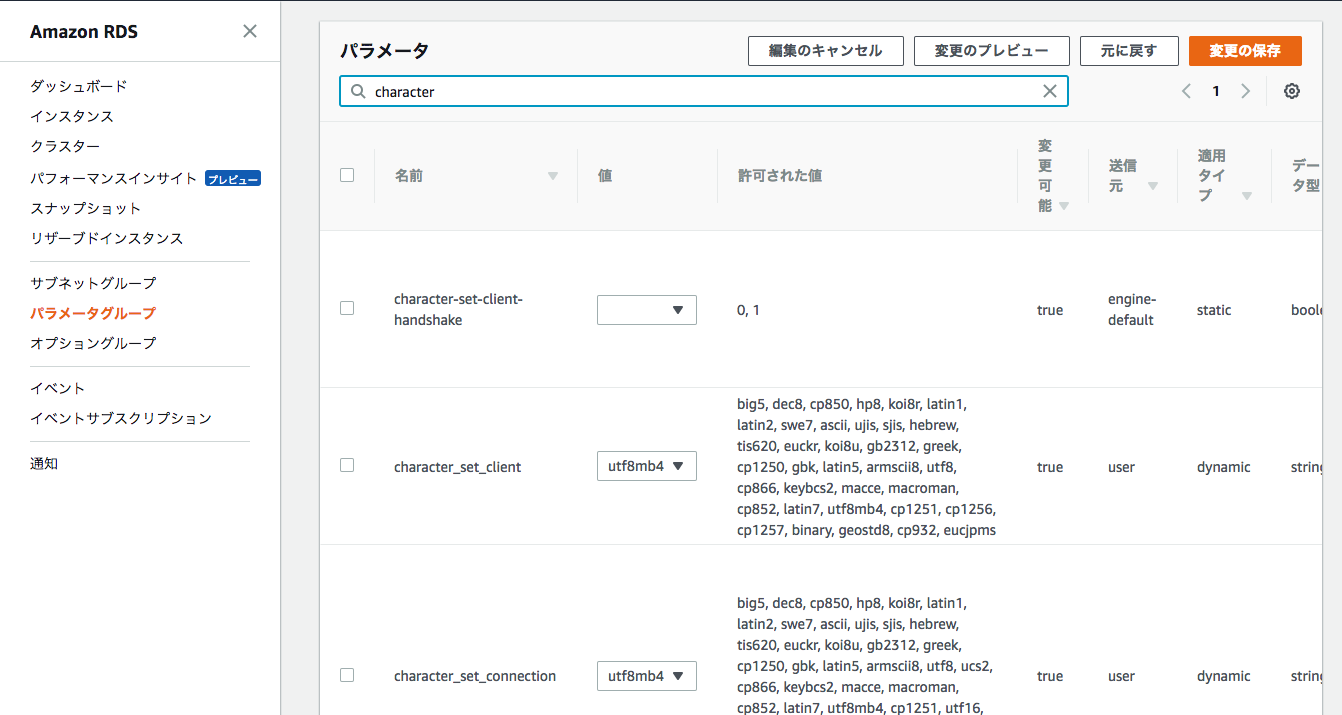Open イベント in sidebar
This screenshot has width=1342, height=715.
(x=58, y=388)
